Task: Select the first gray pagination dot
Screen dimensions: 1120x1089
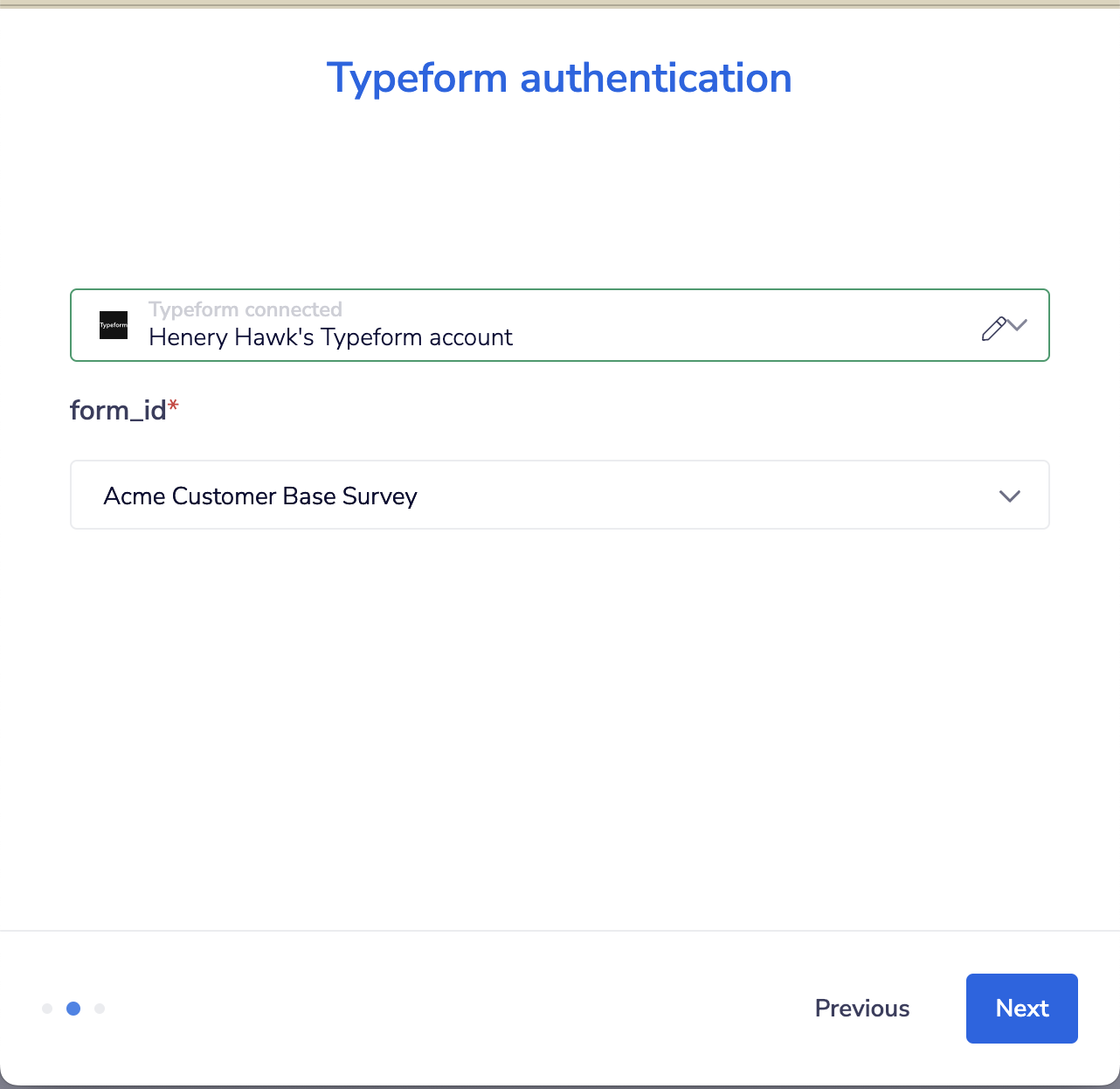Action: 47,1009
